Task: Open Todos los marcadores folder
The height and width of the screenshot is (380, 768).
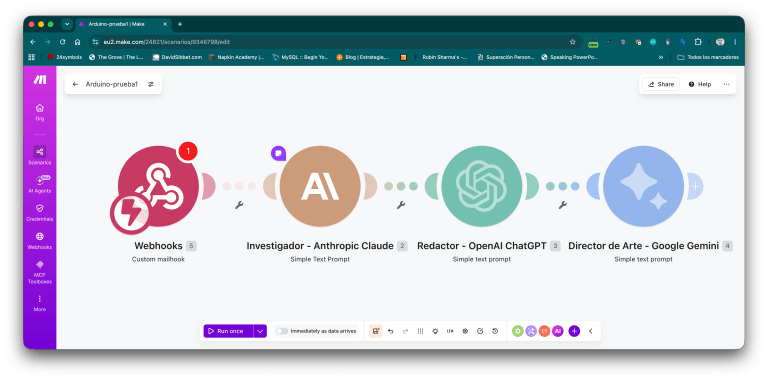Action: (x=708, y=57)
